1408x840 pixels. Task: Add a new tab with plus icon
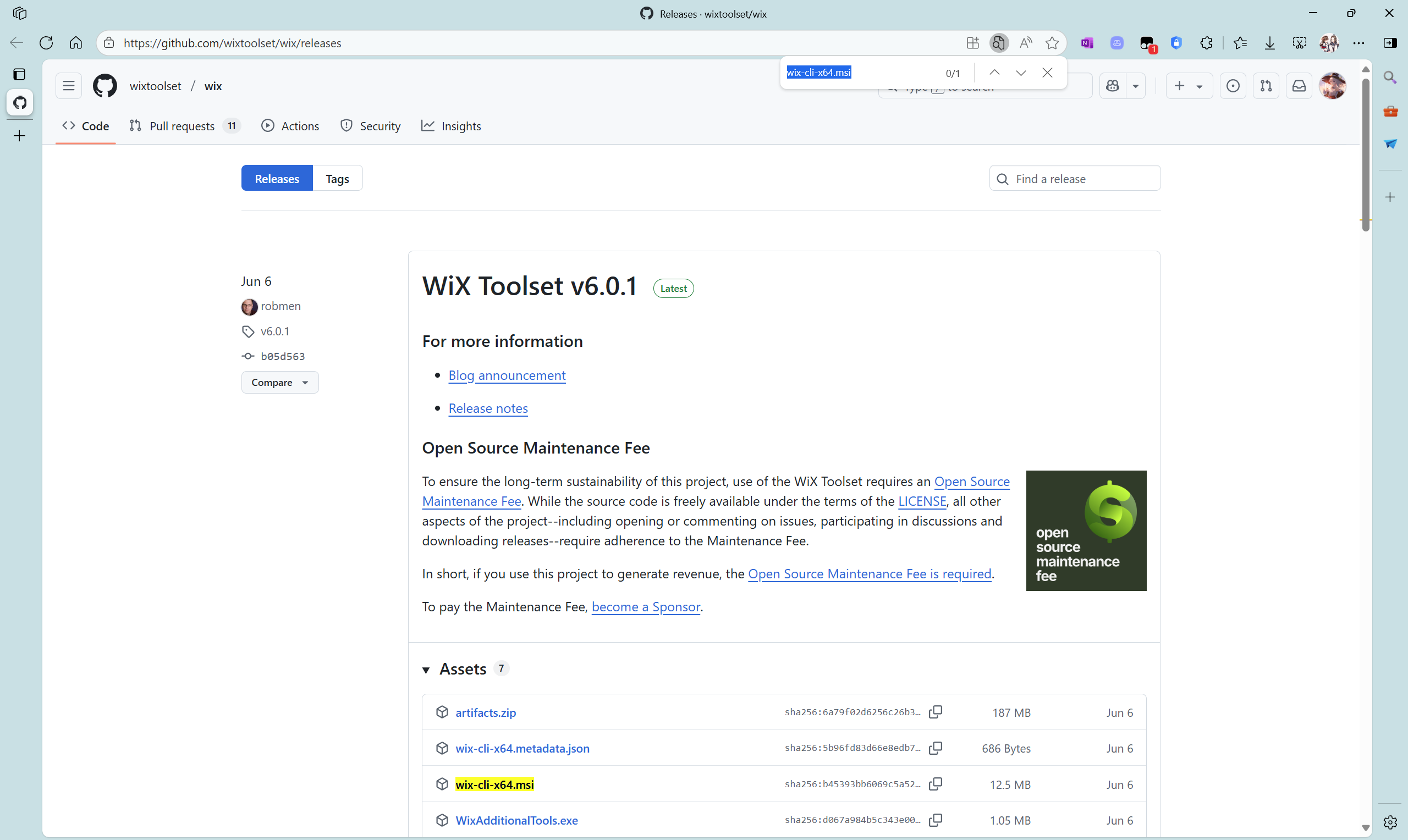click(x=19, y=136)
